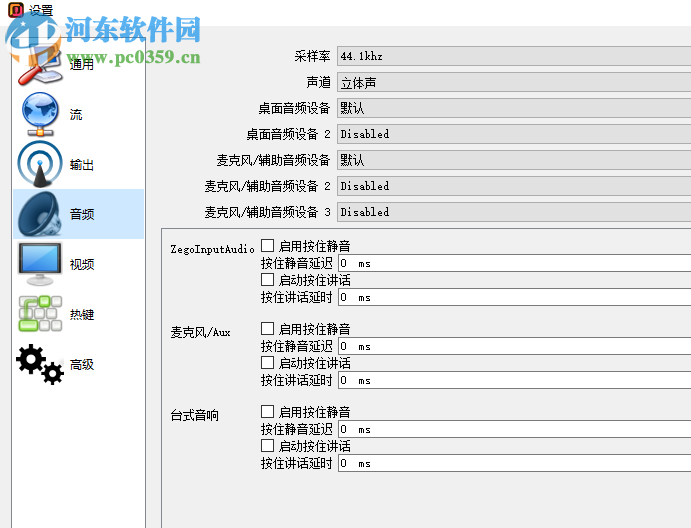Screen dimensions: 691x528
Task: Switch to the 视频 settings label
Action: [x=82, y=264]
